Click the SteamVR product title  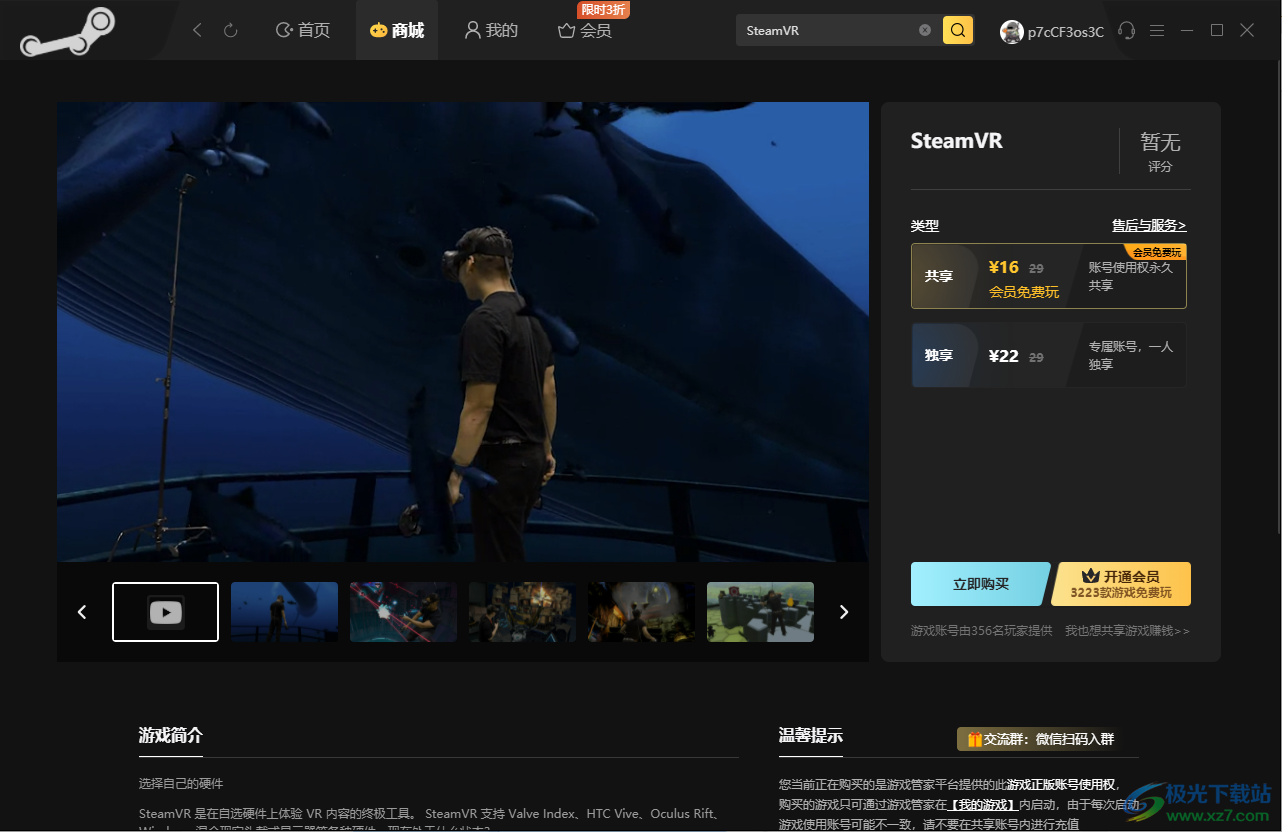pos(956,141)
